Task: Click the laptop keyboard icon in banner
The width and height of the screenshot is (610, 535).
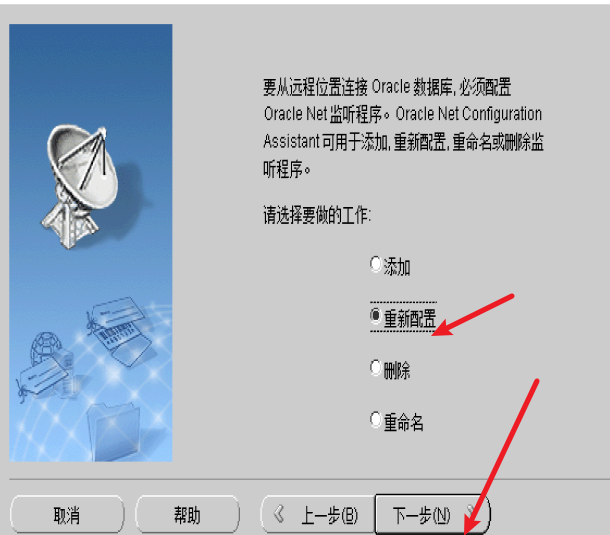Action: pos(124,343)
